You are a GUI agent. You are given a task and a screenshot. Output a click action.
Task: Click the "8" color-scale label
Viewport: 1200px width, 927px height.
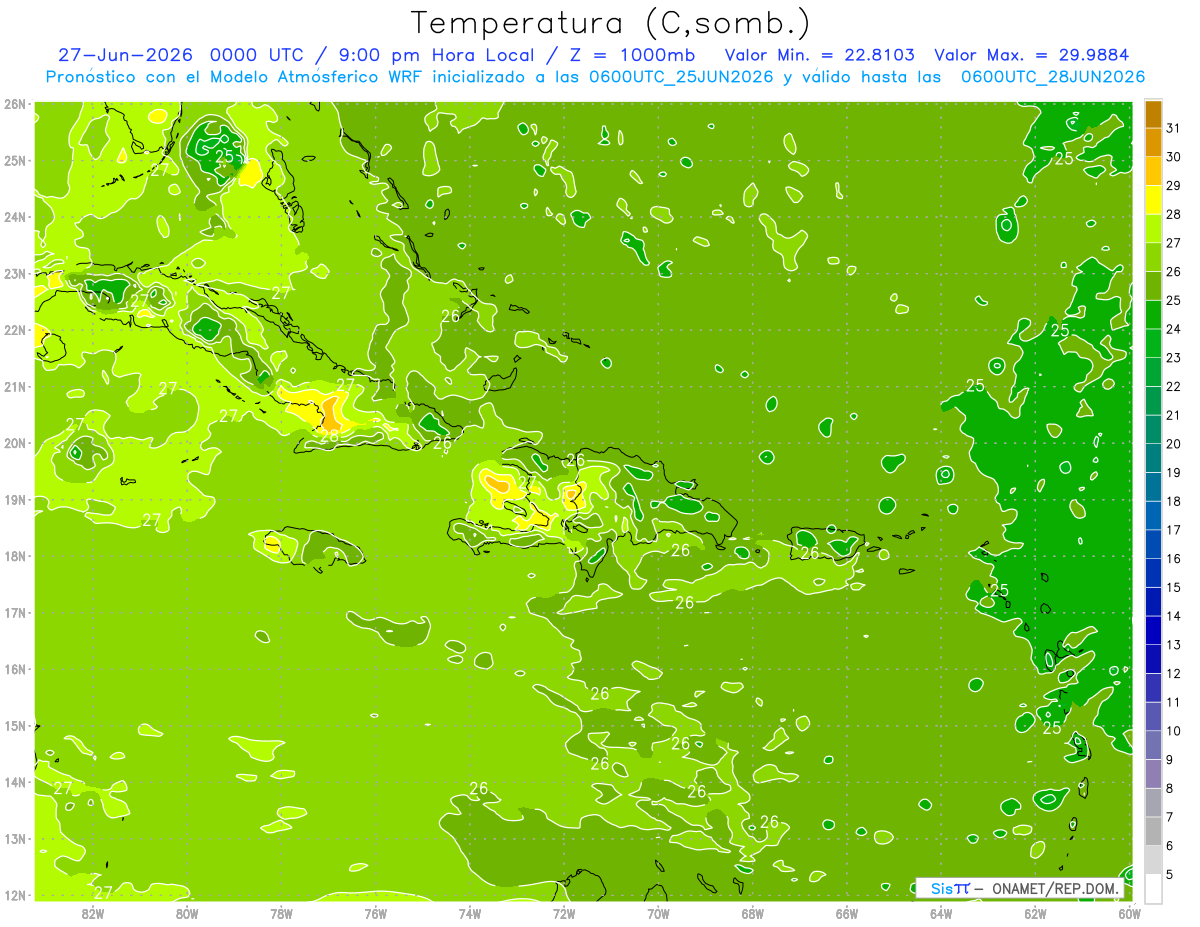point(1170,788)
